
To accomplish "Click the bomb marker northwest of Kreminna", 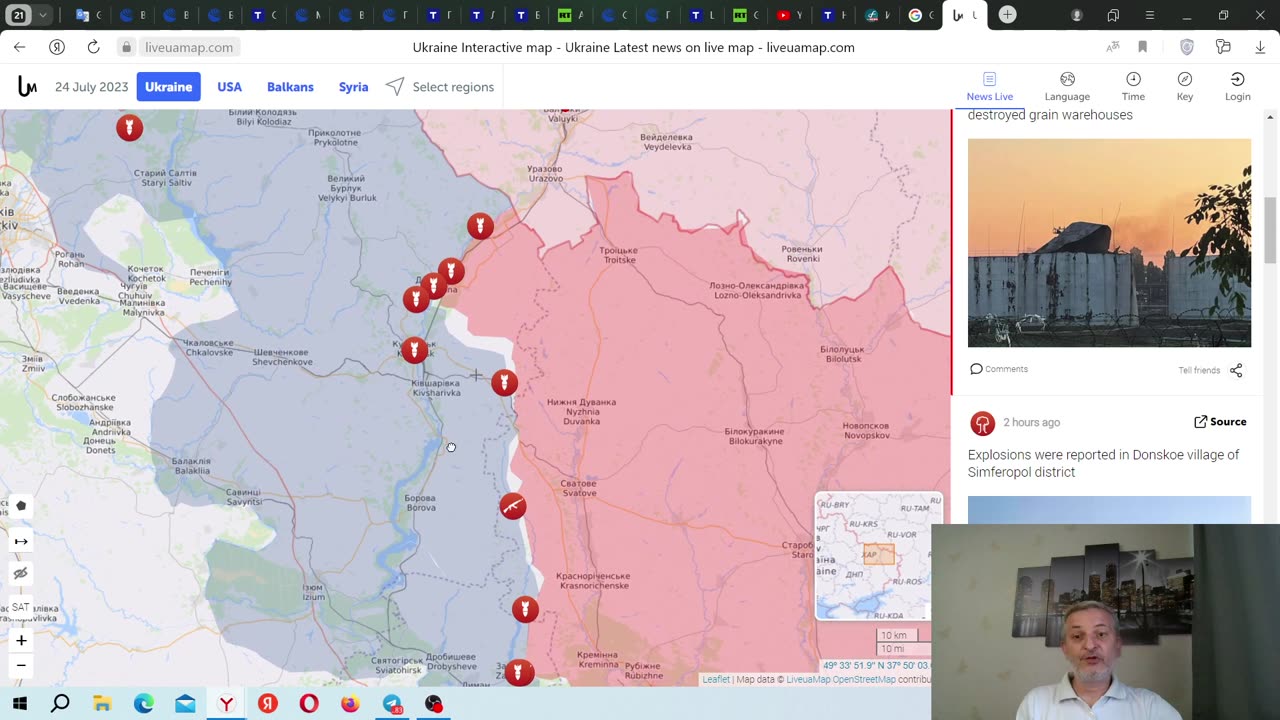I will [x=525, y=609].
